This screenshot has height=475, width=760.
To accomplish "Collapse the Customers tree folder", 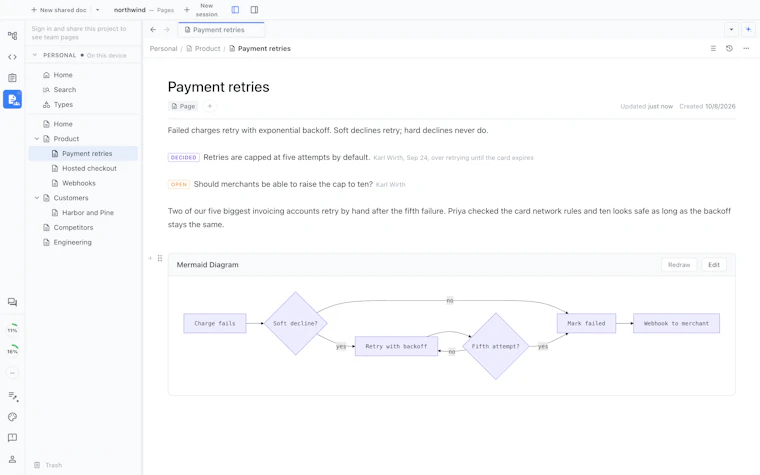I will pos(37,198).
